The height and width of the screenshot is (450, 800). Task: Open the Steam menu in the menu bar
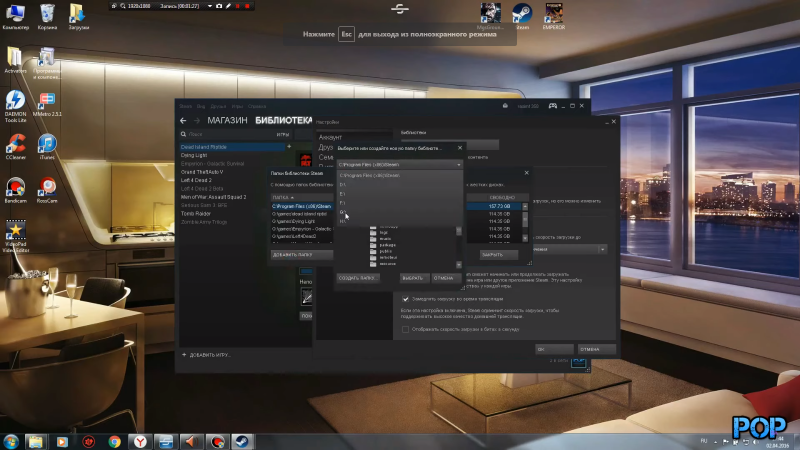click(185, 106)
